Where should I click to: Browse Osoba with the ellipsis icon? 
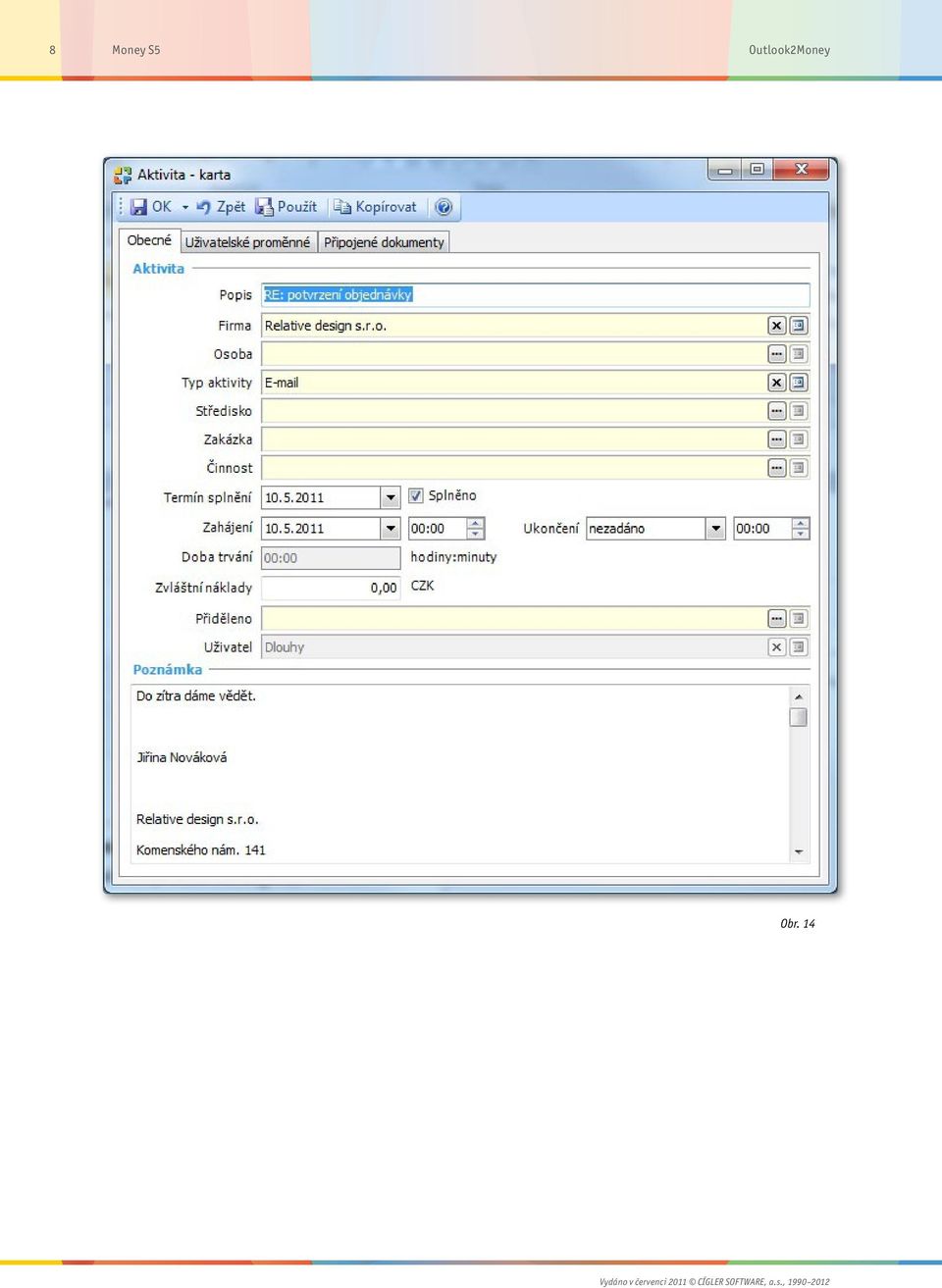(776, 354)
